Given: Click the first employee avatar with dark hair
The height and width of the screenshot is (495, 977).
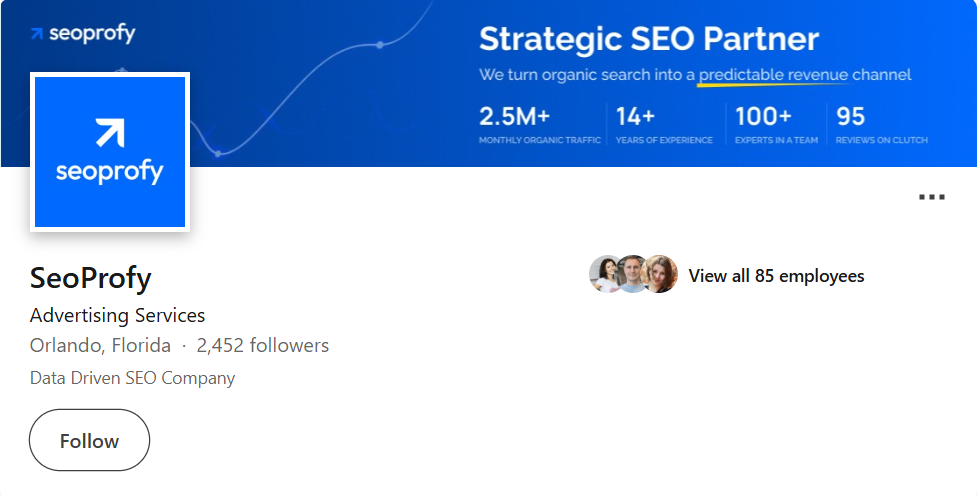Looking at the screenshot, I should tap(604, 274).
